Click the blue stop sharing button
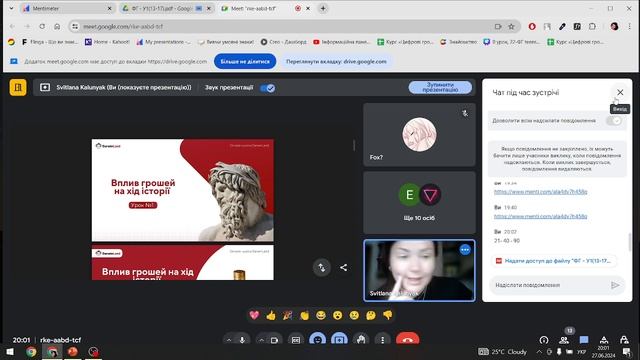Image resolution: width=640 pixels, height=360 pixels. pyautogui.click(x=245, y=61)
